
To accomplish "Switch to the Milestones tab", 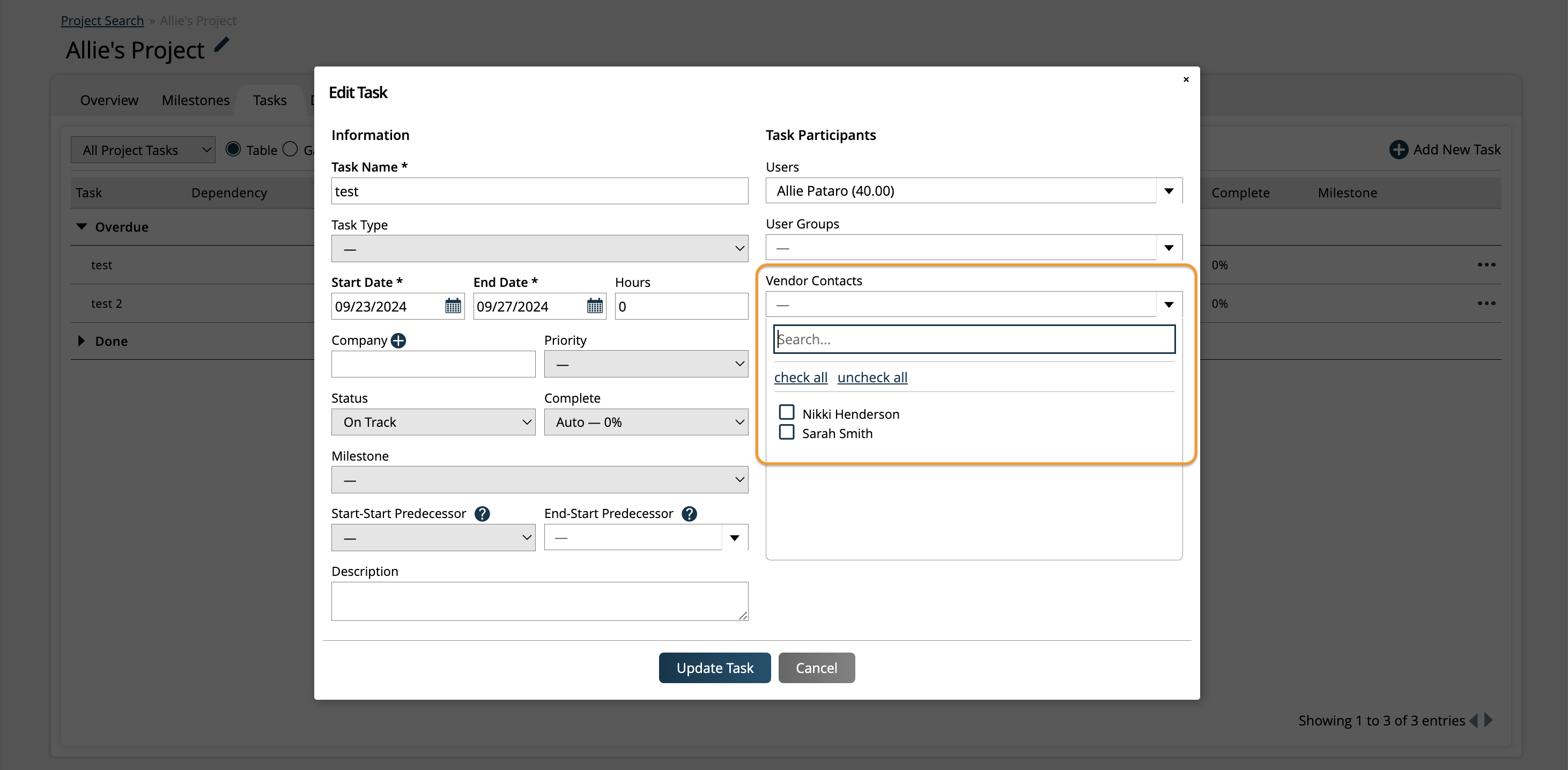I will pos(195,100).
